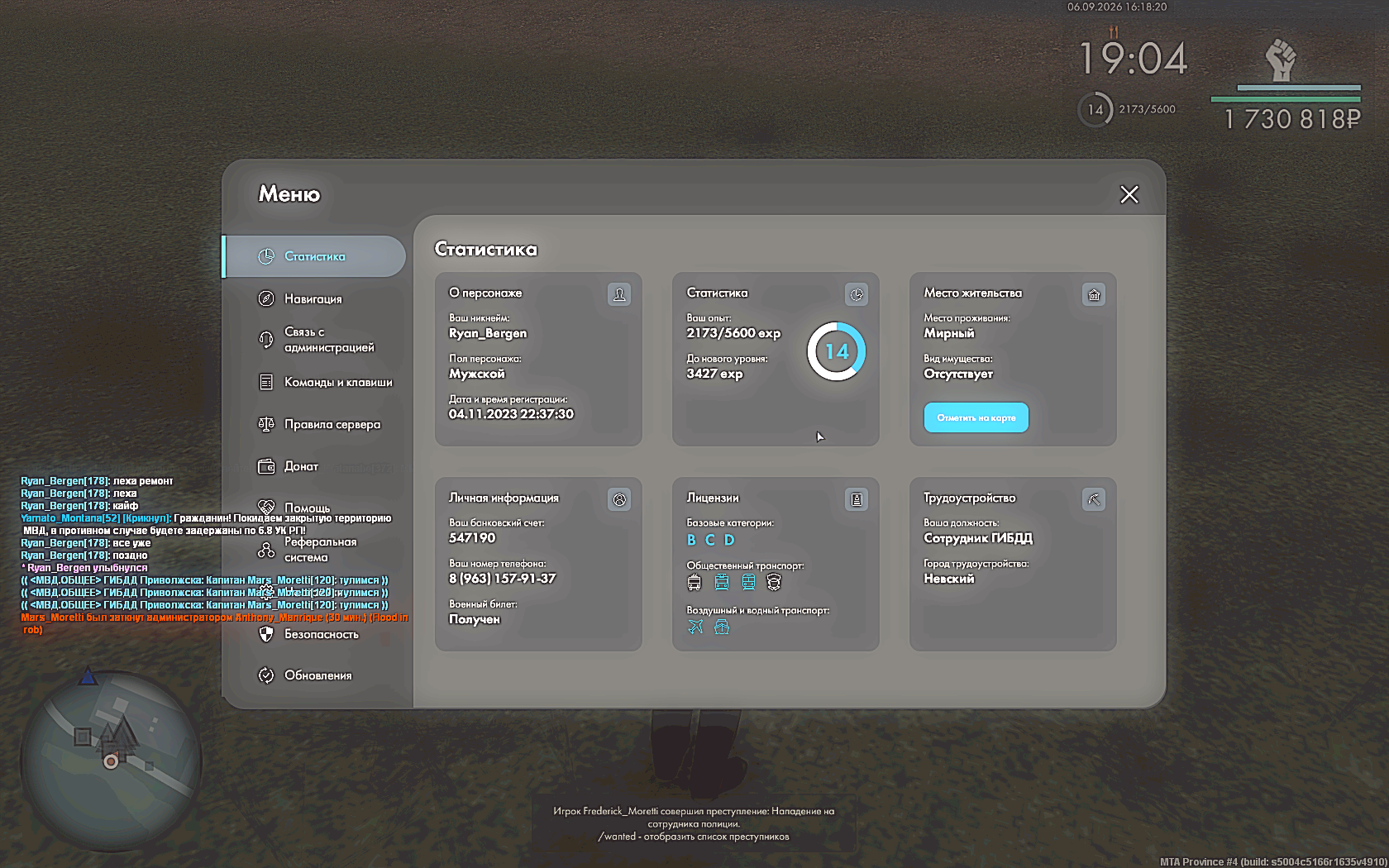Open the Навигация menu section
The height and width of the screenshot is (868, 1389).
314,298
